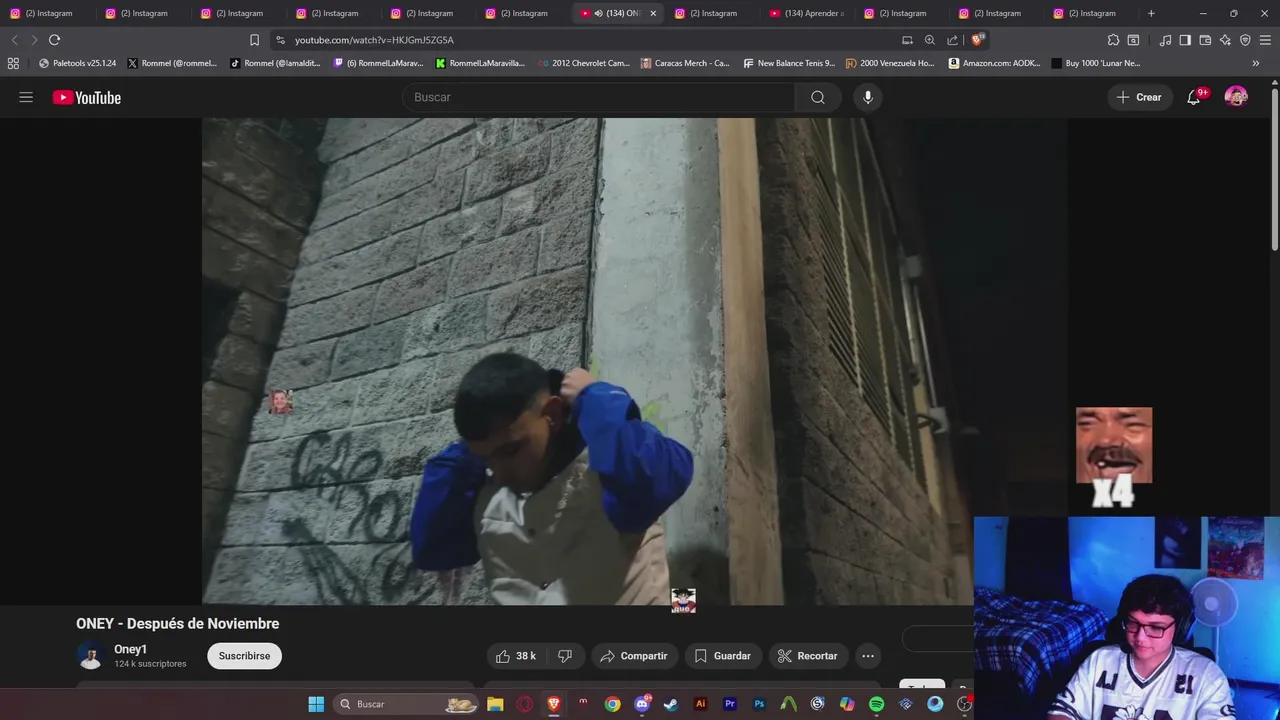Mute the playing YouTube tab audio icon

(598, 13)
